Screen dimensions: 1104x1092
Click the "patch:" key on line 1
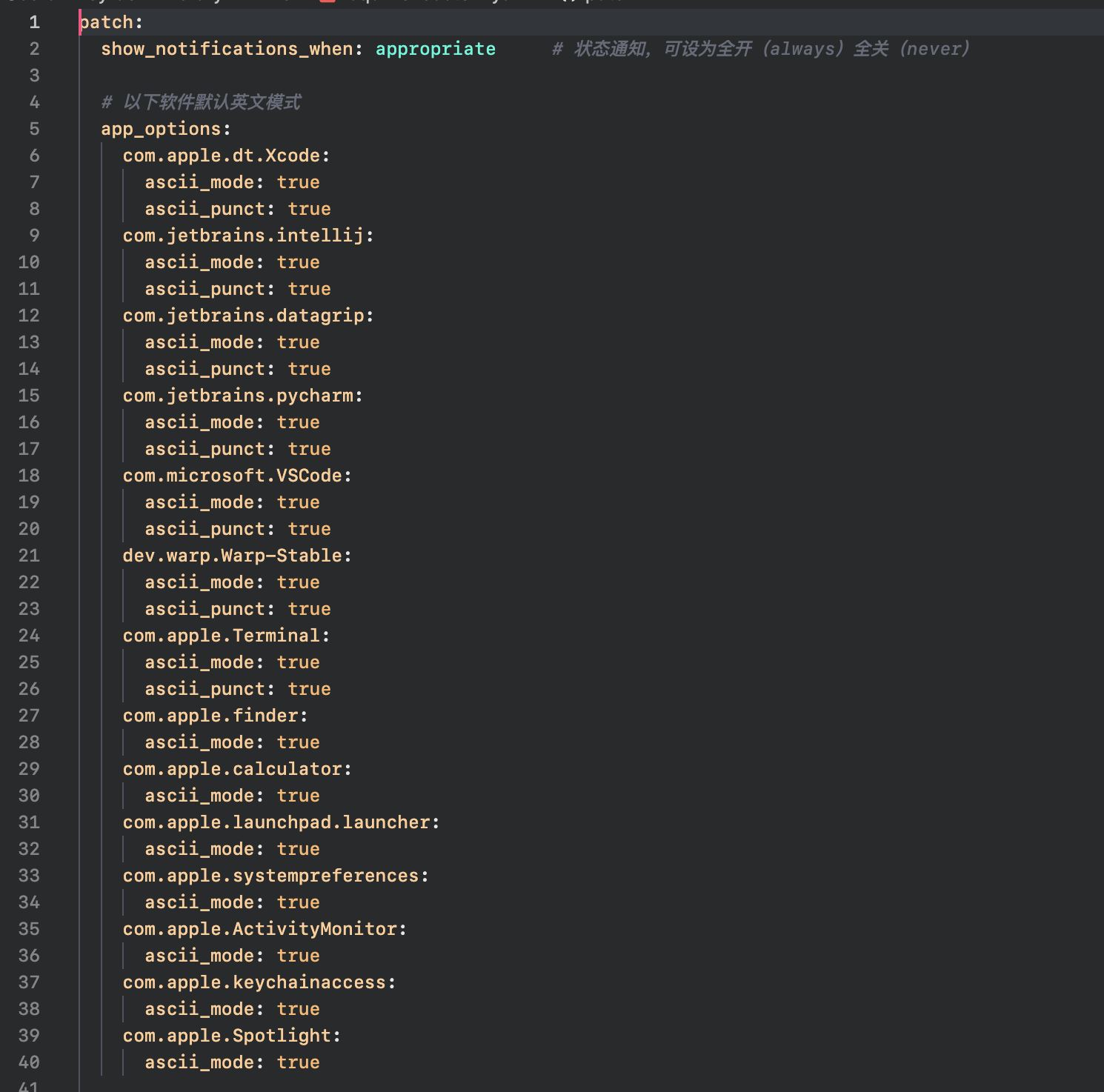(111, 22)
